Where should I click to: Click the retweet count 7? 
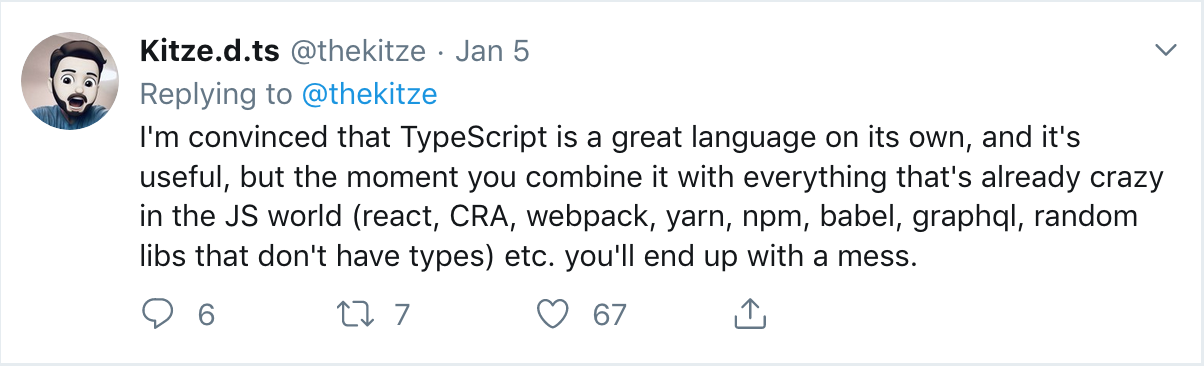[x=402, y=315]
